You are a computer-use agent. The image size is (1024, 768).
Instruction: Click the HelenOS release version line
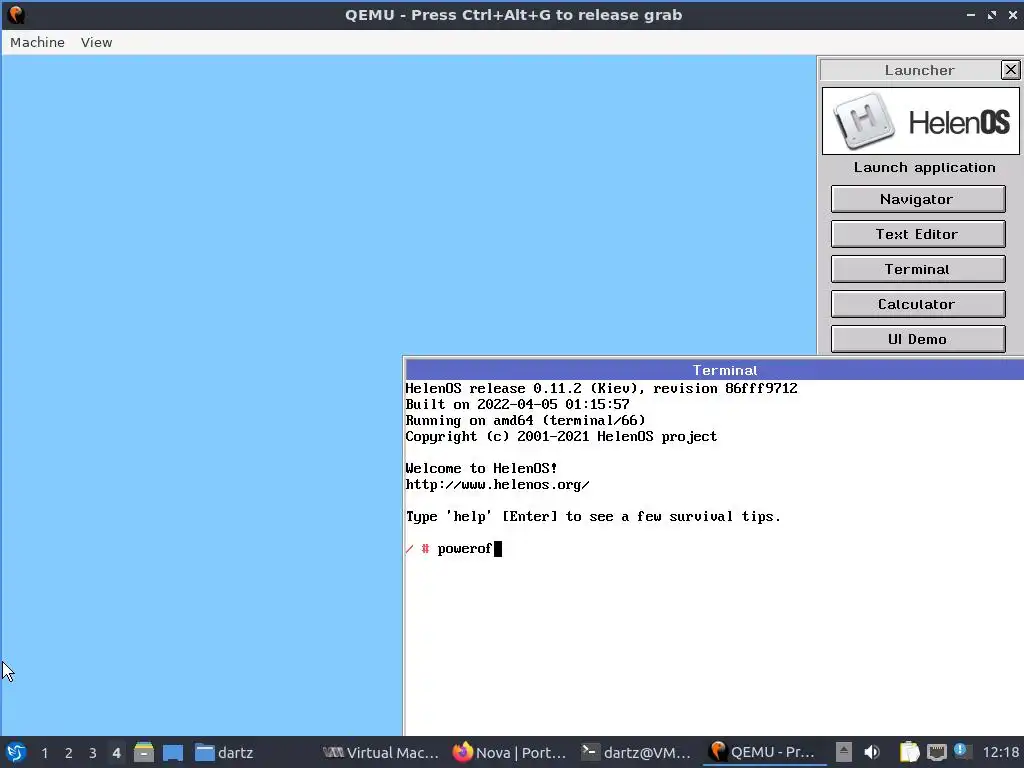[601, 389]
